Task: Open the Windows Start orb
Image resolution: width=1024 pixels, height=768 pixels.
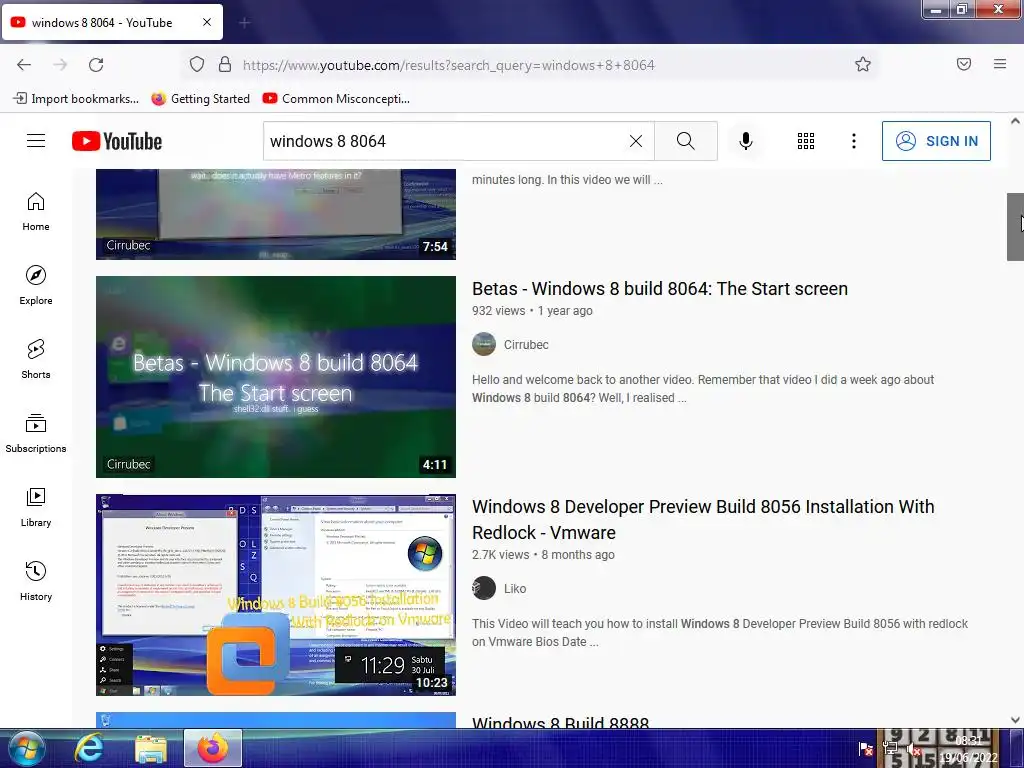Action: [x=26, y=748]
